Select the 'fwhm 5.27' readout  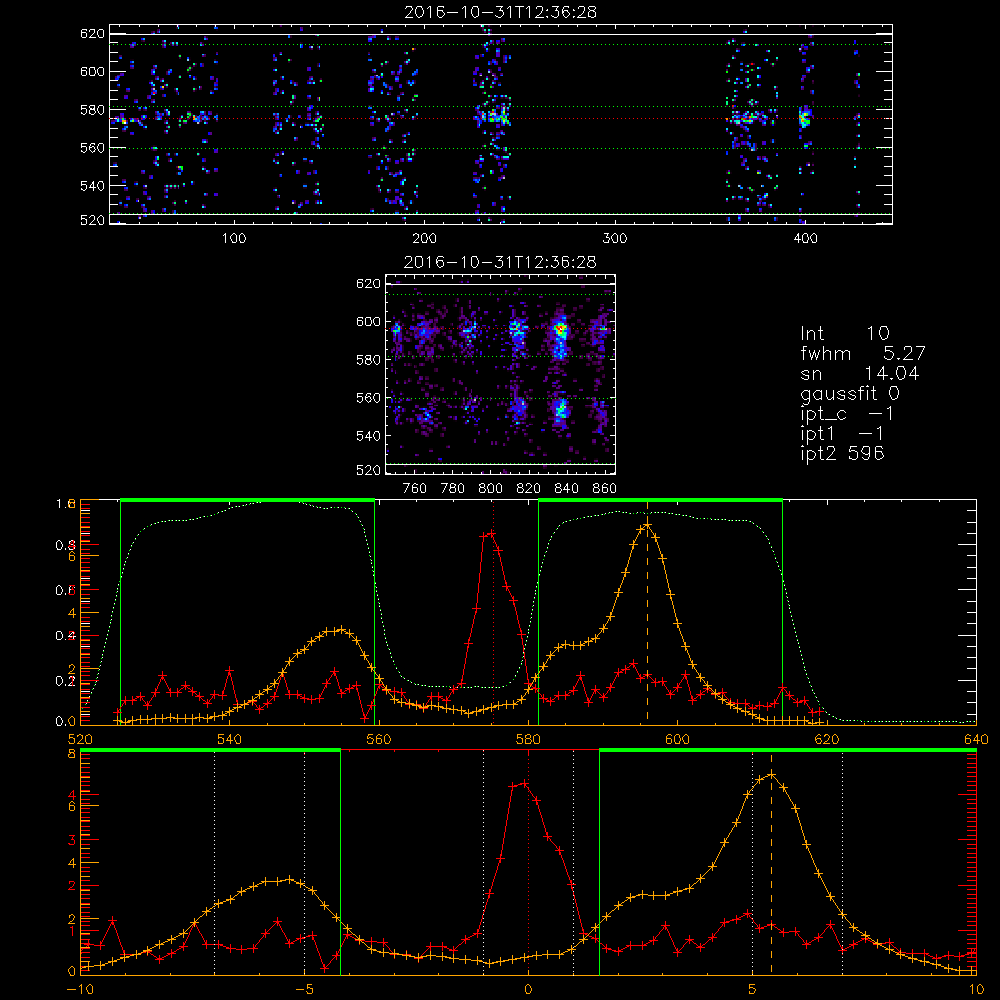[863, 353]
